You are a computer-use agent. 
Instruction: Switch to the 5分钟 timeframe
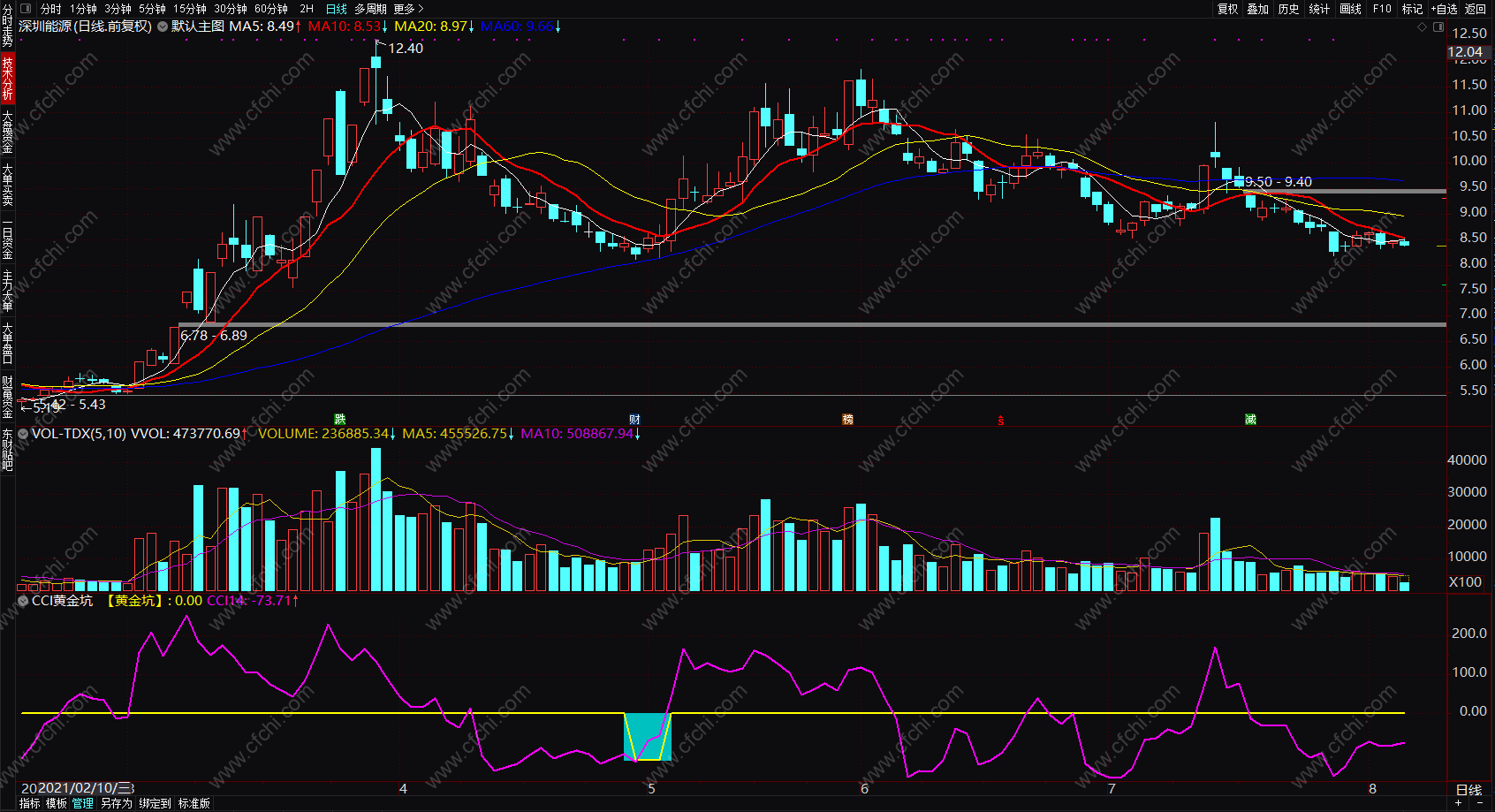(152, 9)
